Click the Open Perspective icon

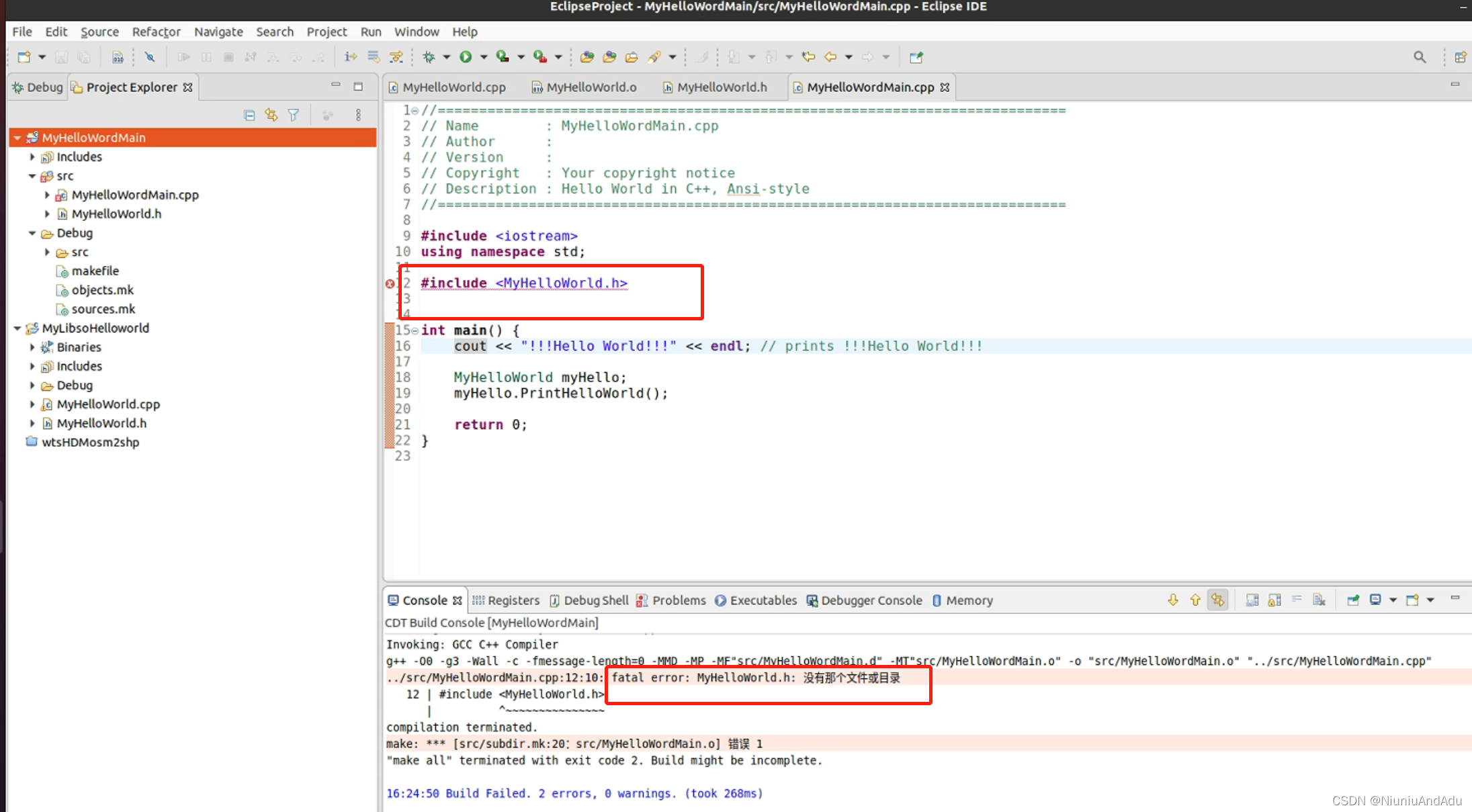(x=1461, y=57)
